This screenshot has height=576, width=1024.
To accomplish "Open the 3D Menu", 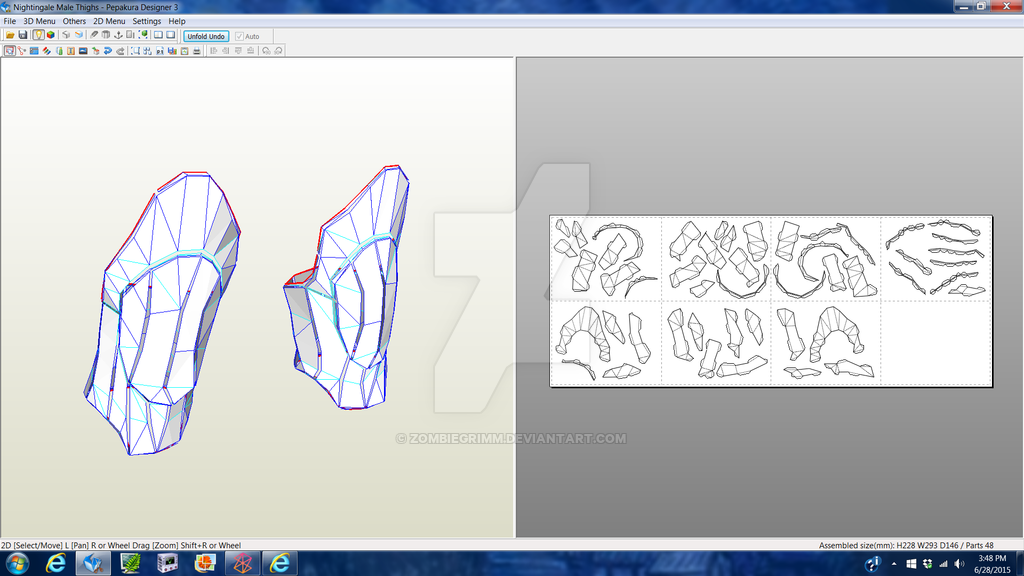I will (x=39, y=21).
